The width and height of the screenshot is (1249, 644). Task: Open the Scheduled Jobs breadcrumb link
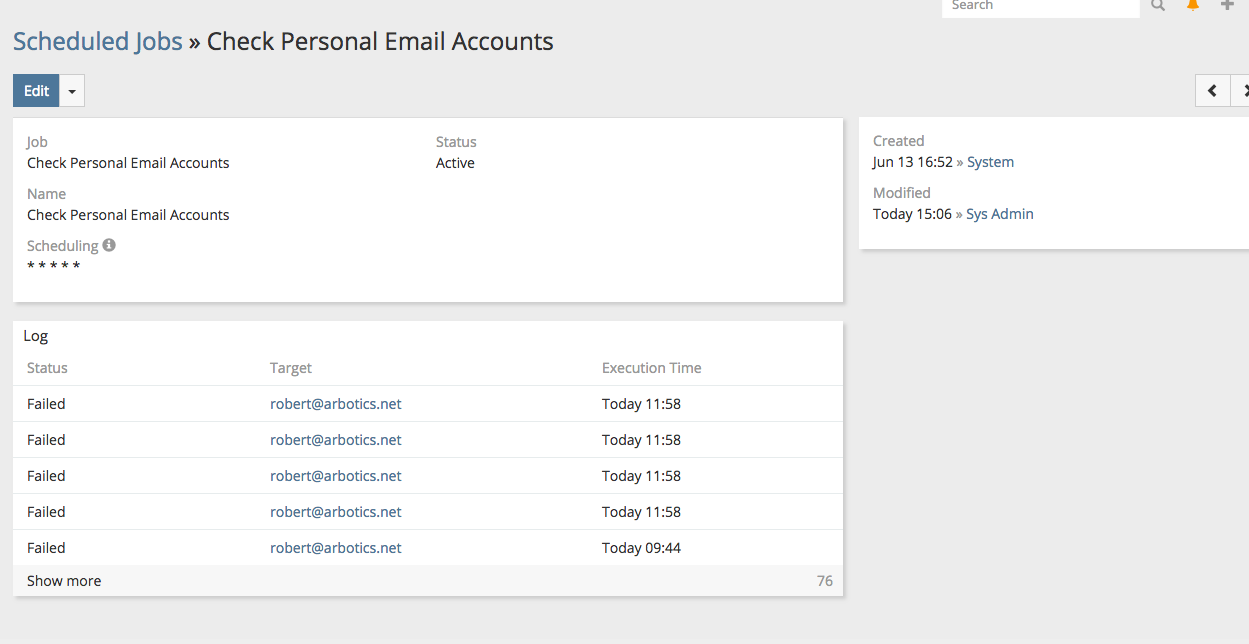[98, 42]
